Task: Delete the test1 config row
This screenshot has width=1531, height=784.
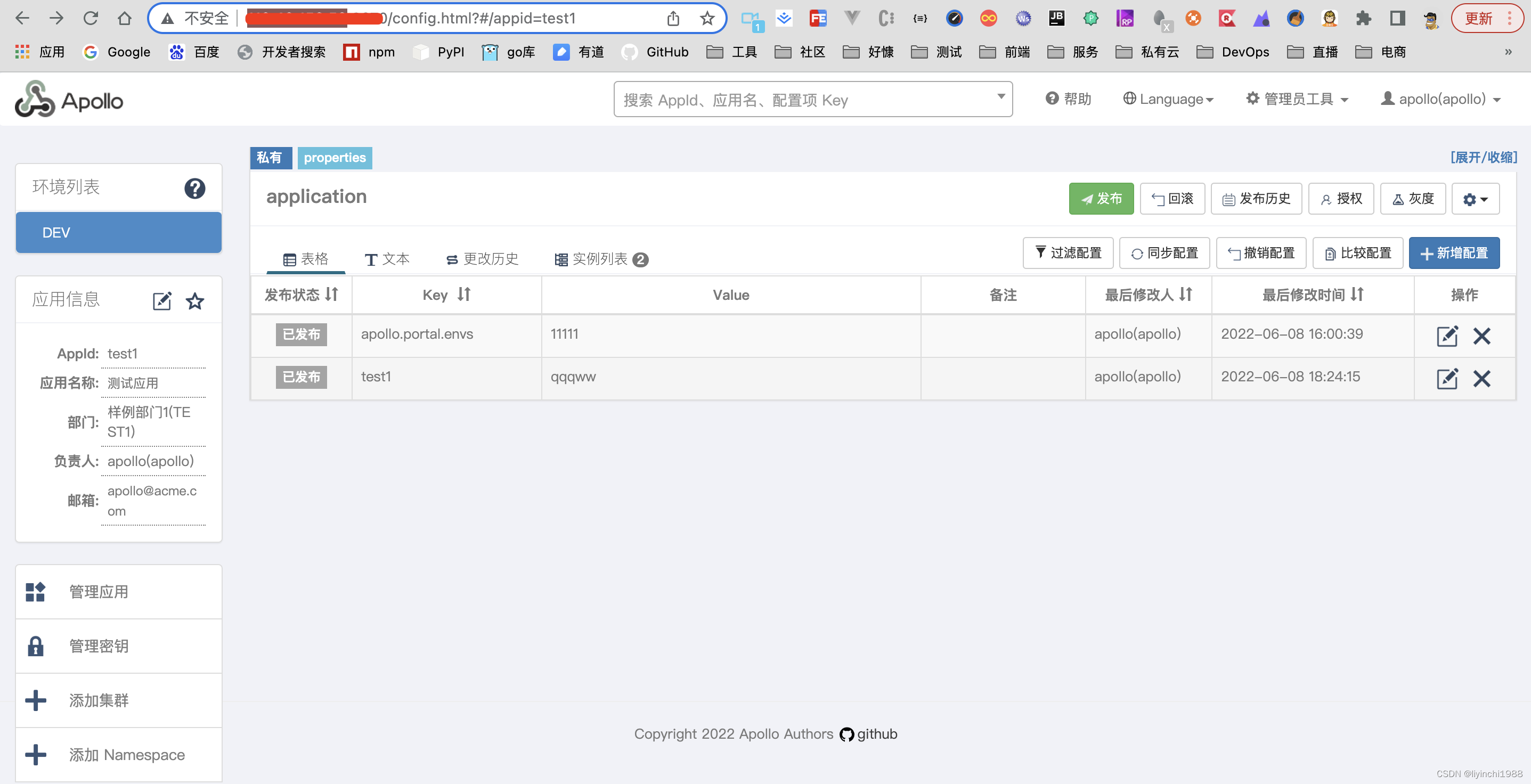Action: [x=1481, y=379]
